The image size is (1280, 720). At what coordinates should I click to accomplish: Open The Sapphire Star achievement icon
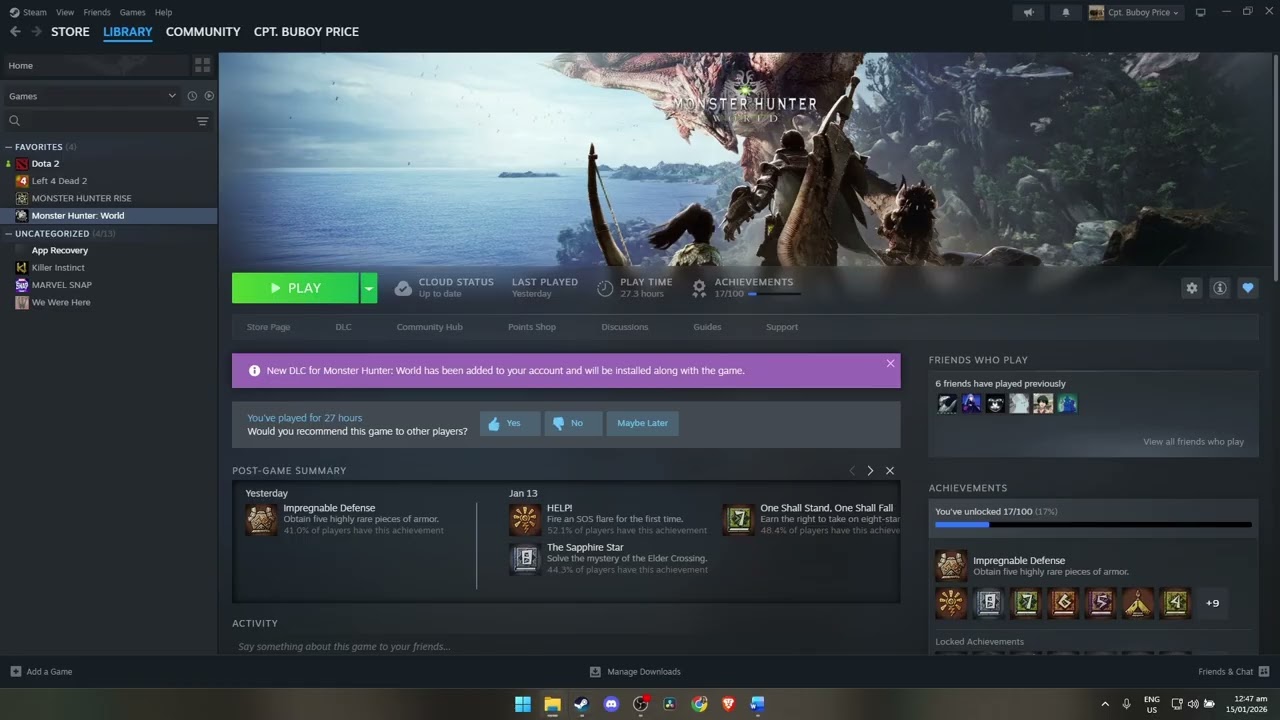(x=525, y=559)
